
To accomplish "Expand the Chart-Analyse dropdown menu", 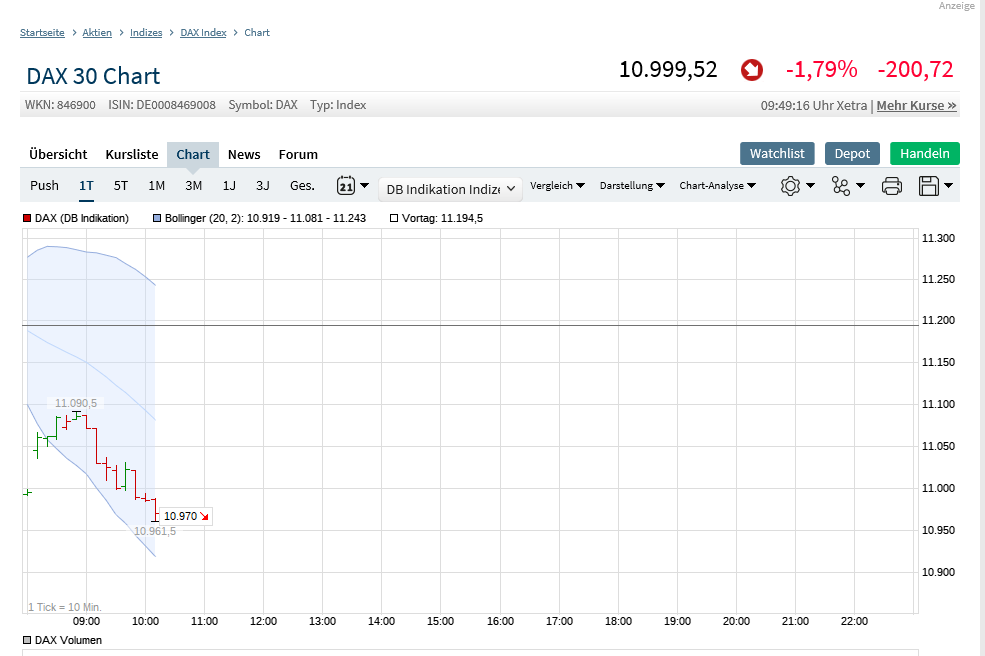I will point(717,185).
